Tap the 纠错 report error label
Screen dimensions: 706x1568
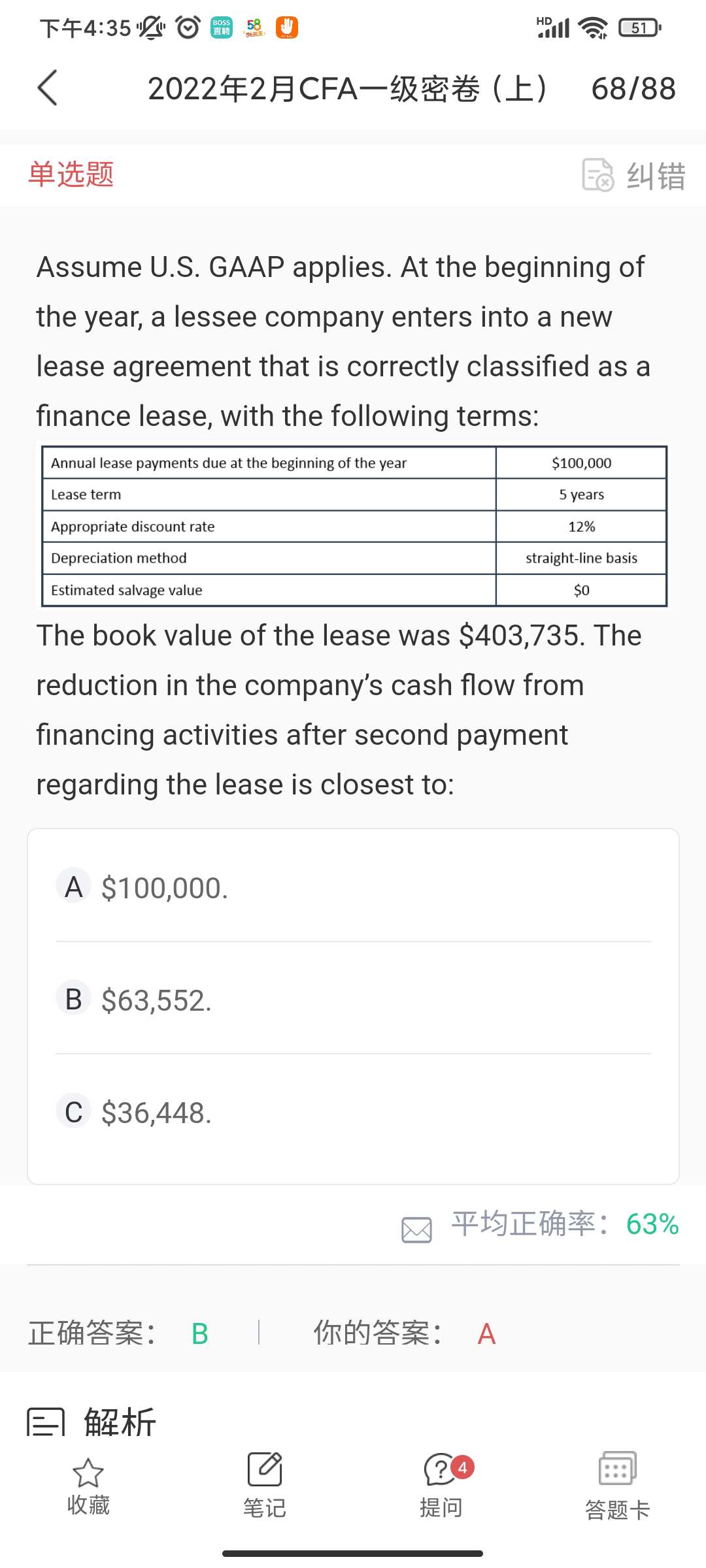point(656,176)
